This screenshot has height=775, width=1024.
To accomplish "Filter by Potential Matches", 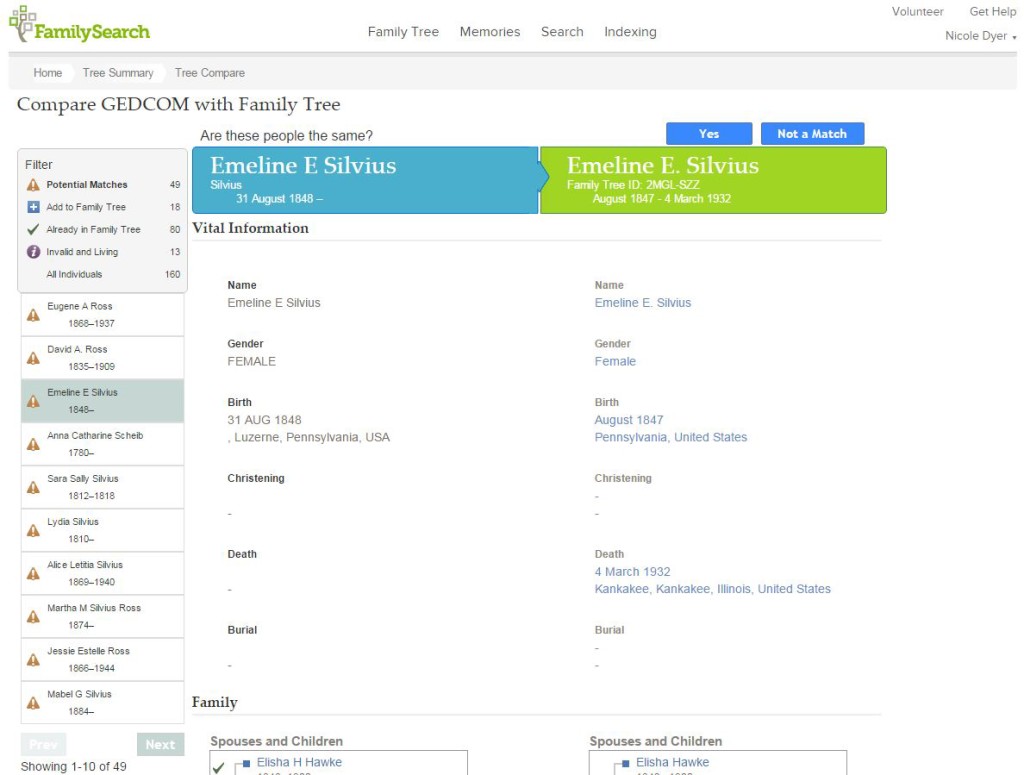I will (x=103, y=185).
